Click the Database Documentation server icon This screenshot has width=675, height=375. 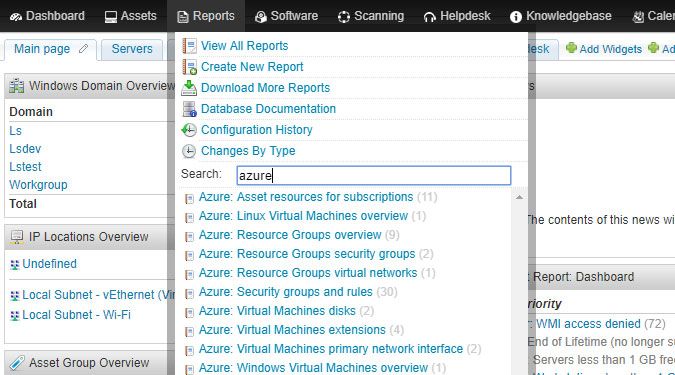[189, 109]
